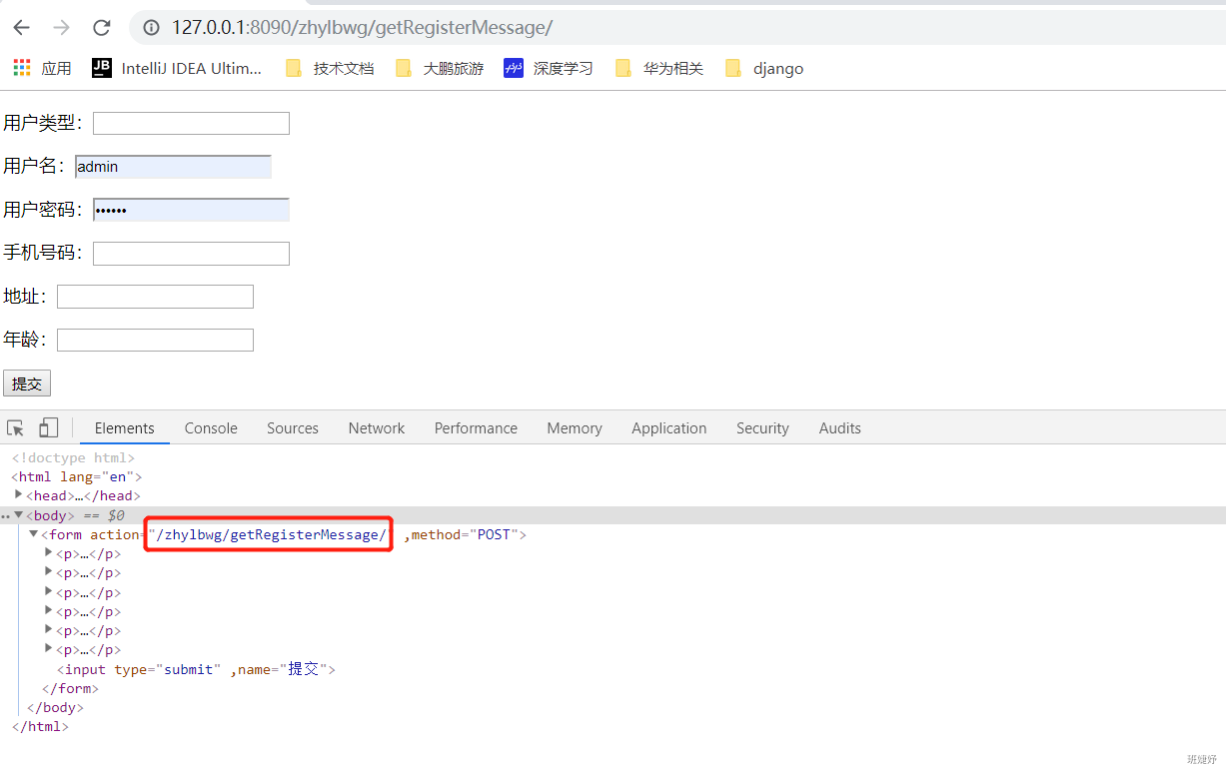This screenshot has width=1226, height=773.
Task: Focus the 用户类型 input field
Action: click(191, 123)
